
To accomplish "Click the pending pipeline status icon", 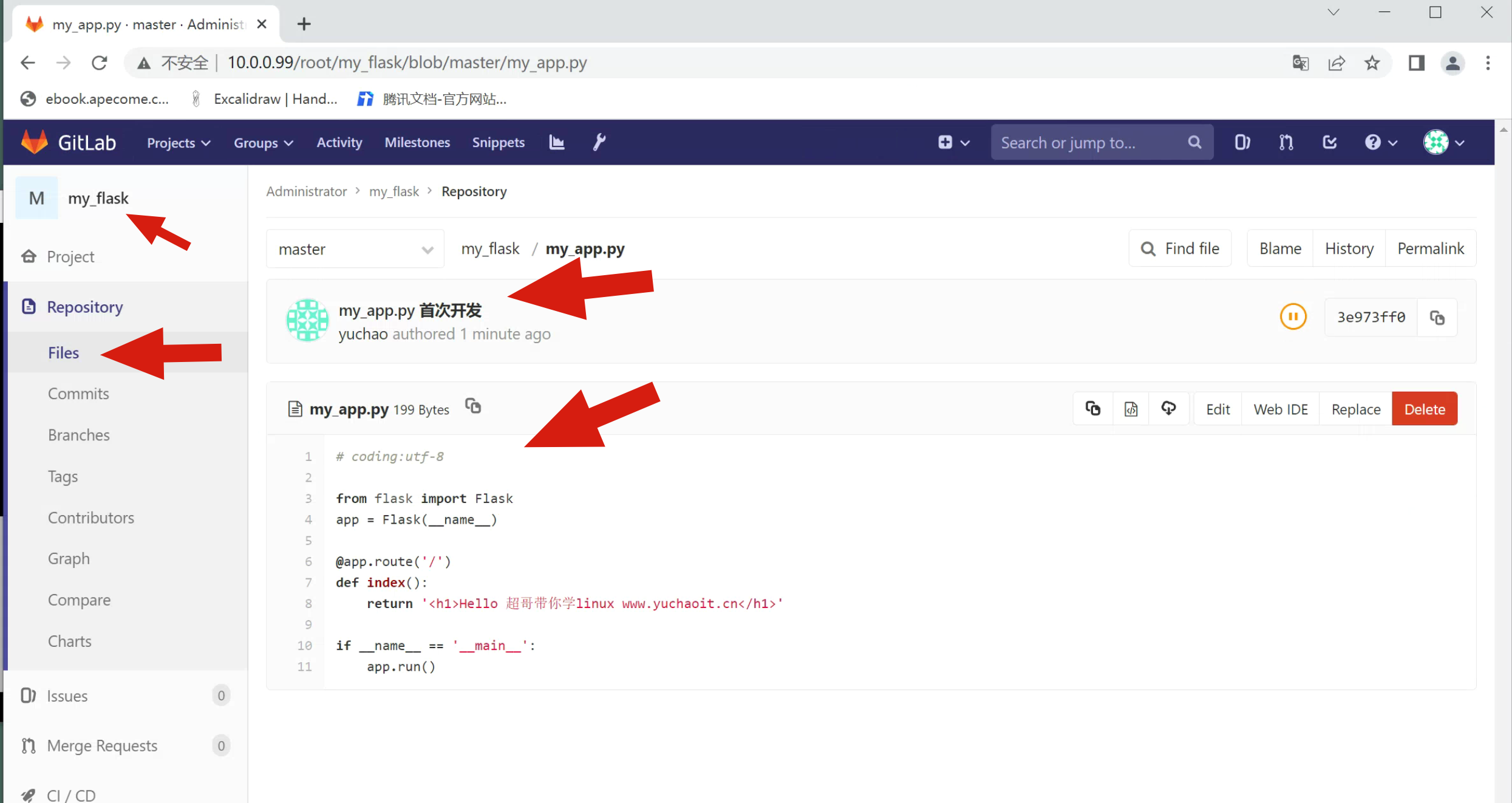I will (x=1293, y=316).
